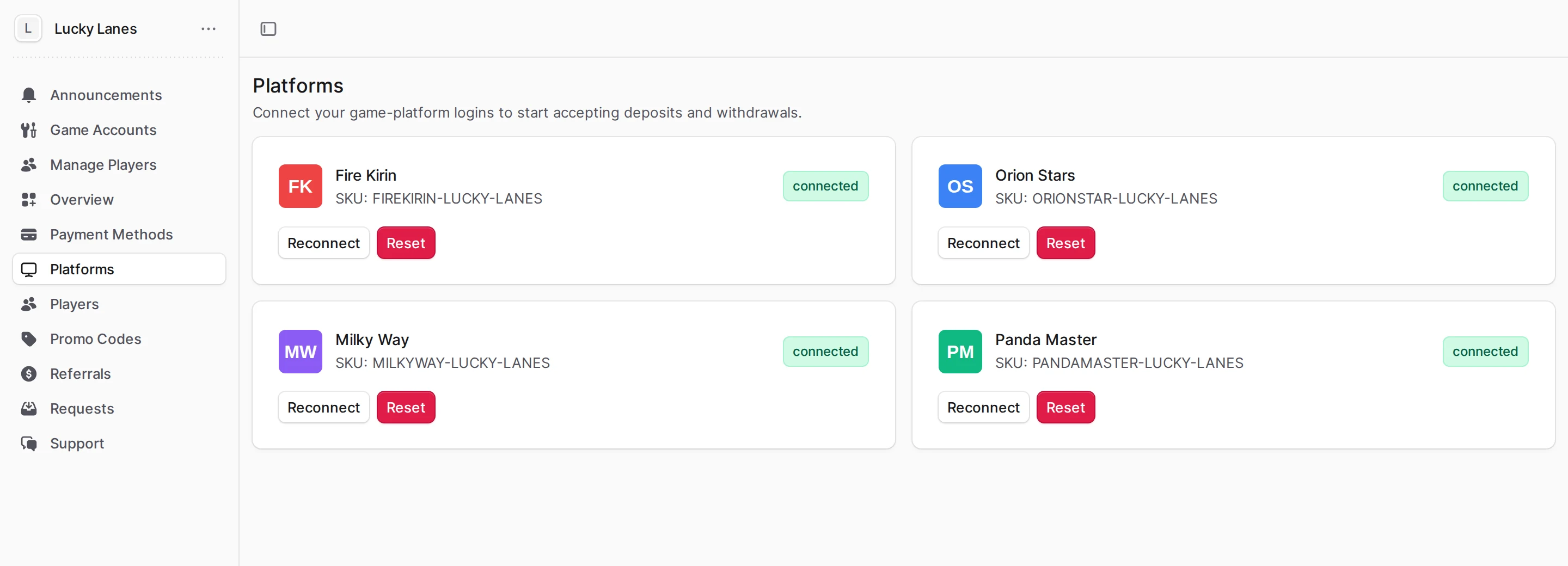Reset the Milky Way platform
Viewport: 1568px width, 566px height.
406,407
